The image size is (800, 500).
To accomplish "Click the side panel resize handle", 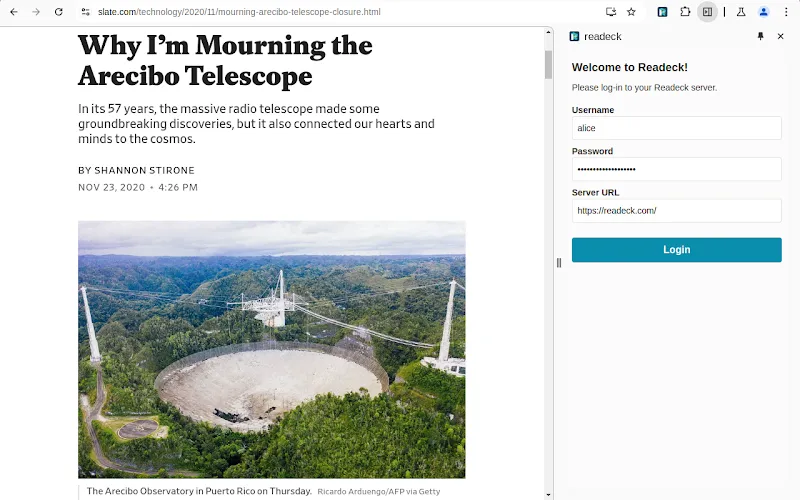I will pos(559,263).
